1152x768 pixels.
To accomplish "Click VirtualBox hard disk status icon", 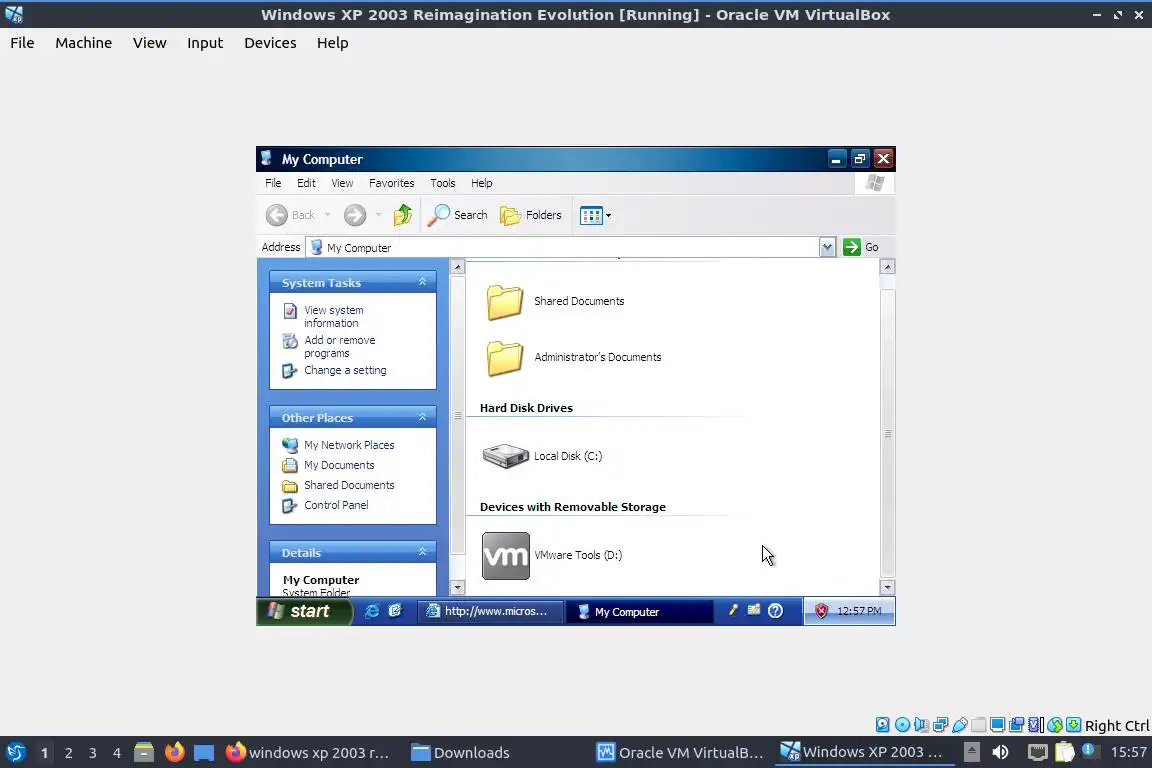I will pyautogui.click(x=882, y=725).
